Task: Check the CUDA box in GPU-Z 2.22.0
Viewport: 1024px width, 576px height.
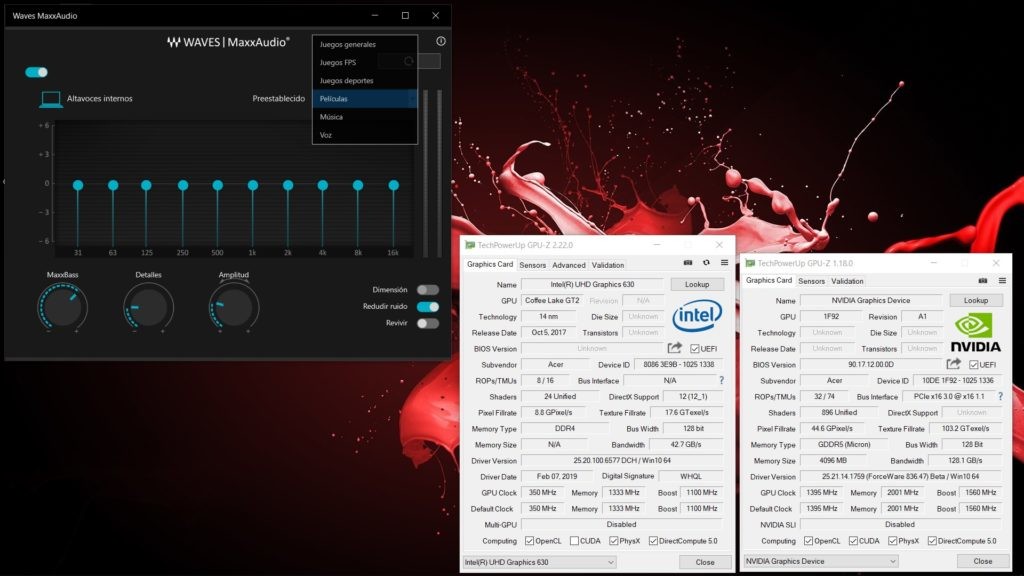Action: click(x=574, y=541)
